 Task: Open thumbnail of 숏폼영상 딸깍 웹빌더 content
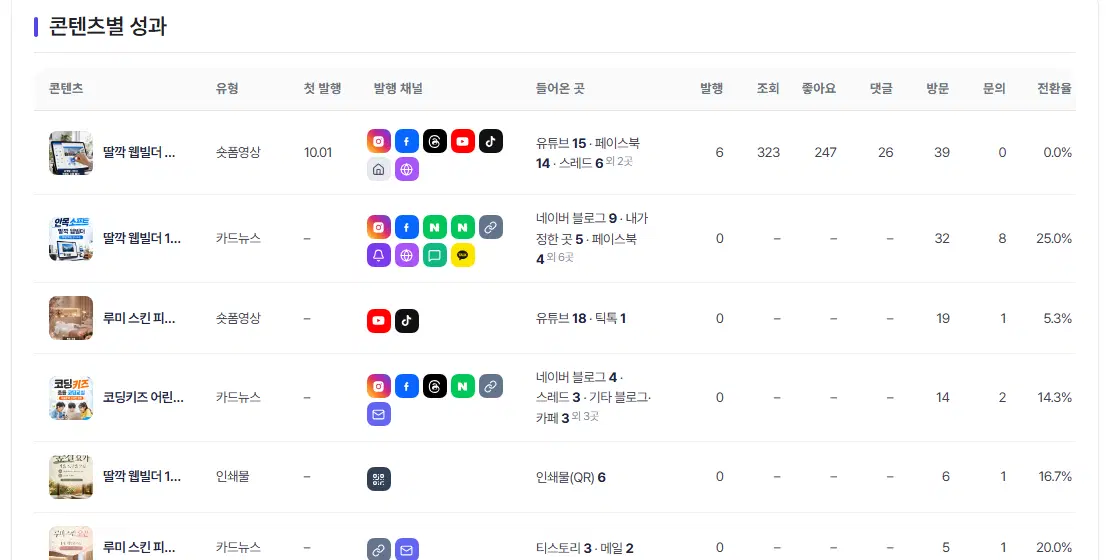coord(71,152)
